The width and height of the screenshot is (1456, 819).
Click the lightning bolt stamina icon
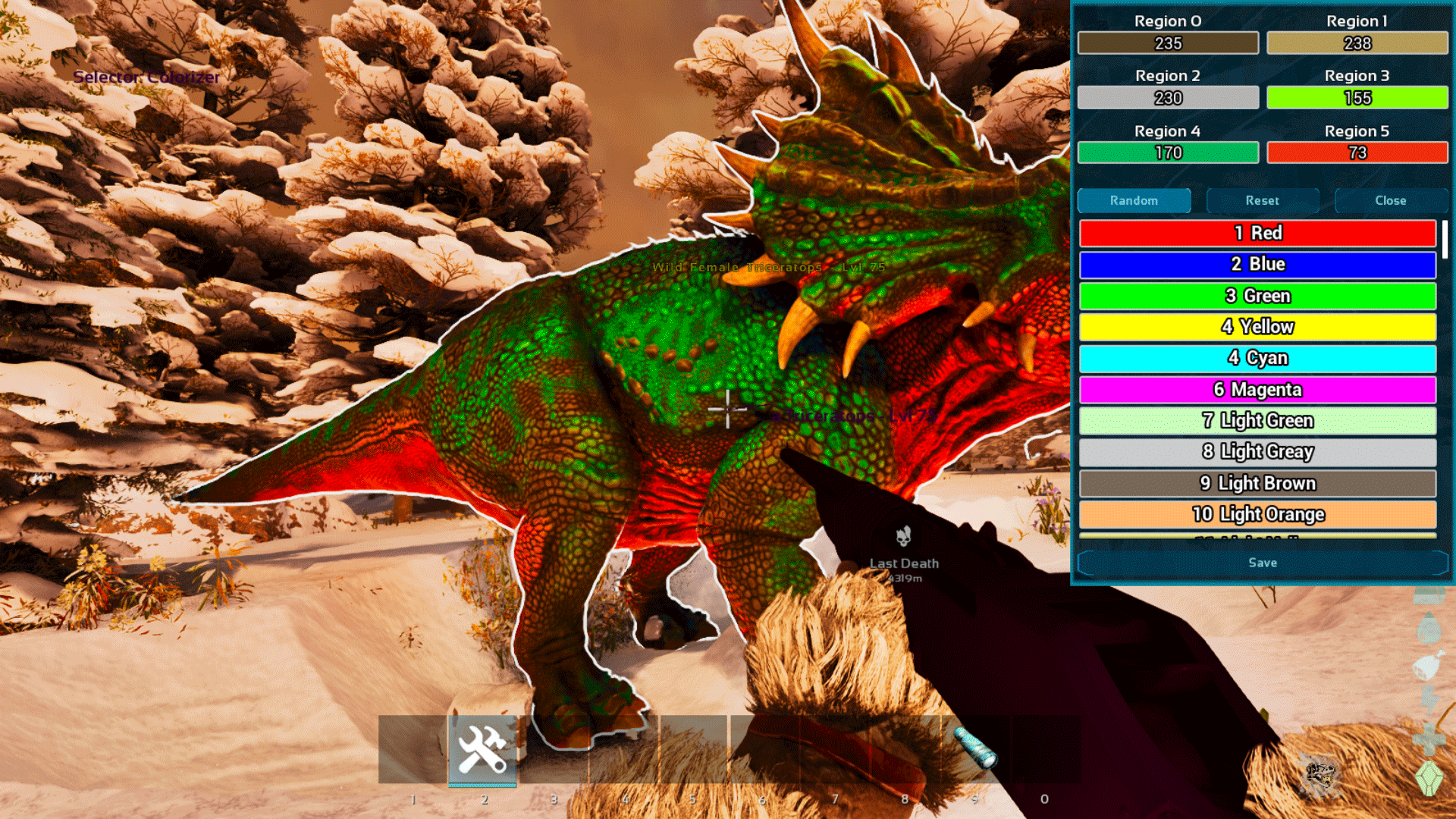pyautogui.click(x=1429, y=699)
